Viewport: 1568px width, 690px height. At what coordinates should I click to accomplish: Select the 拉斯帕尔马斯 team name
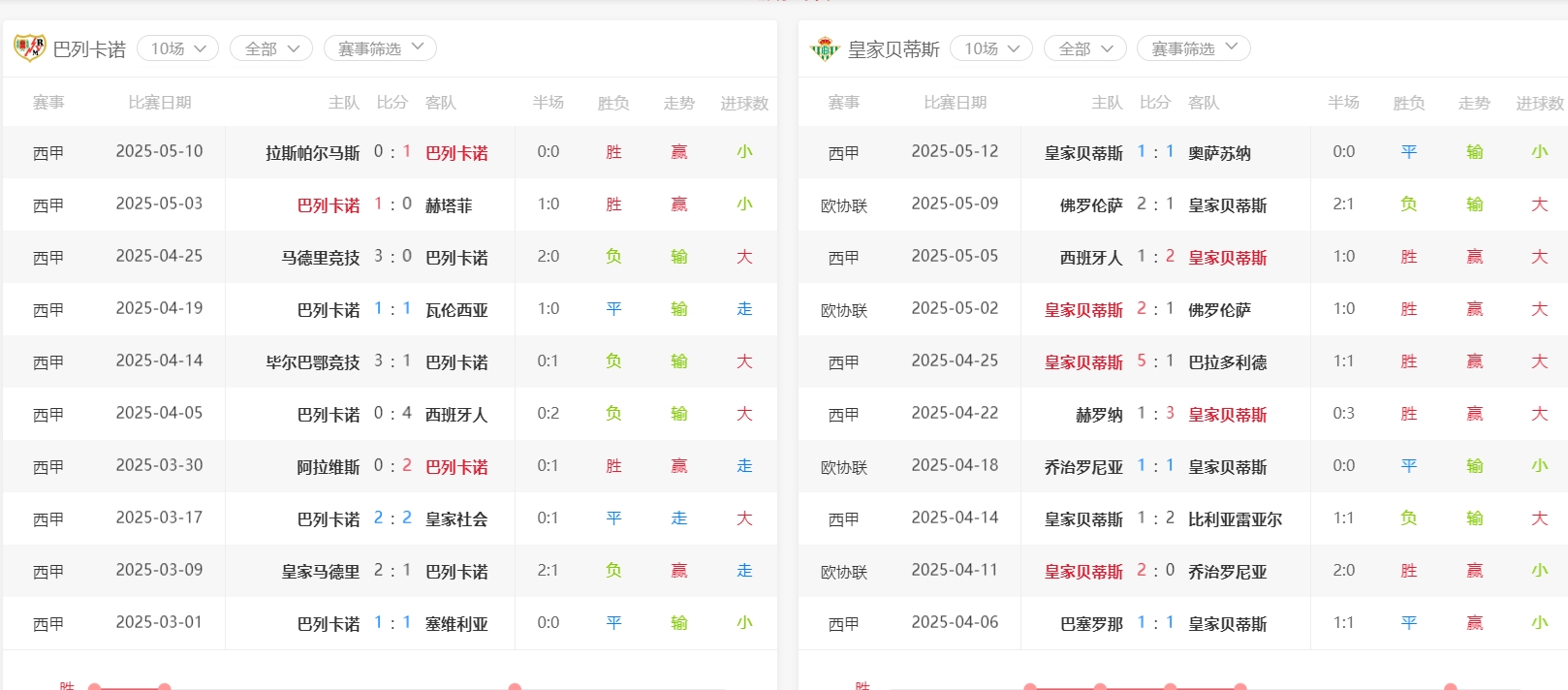tap(312, 153)
